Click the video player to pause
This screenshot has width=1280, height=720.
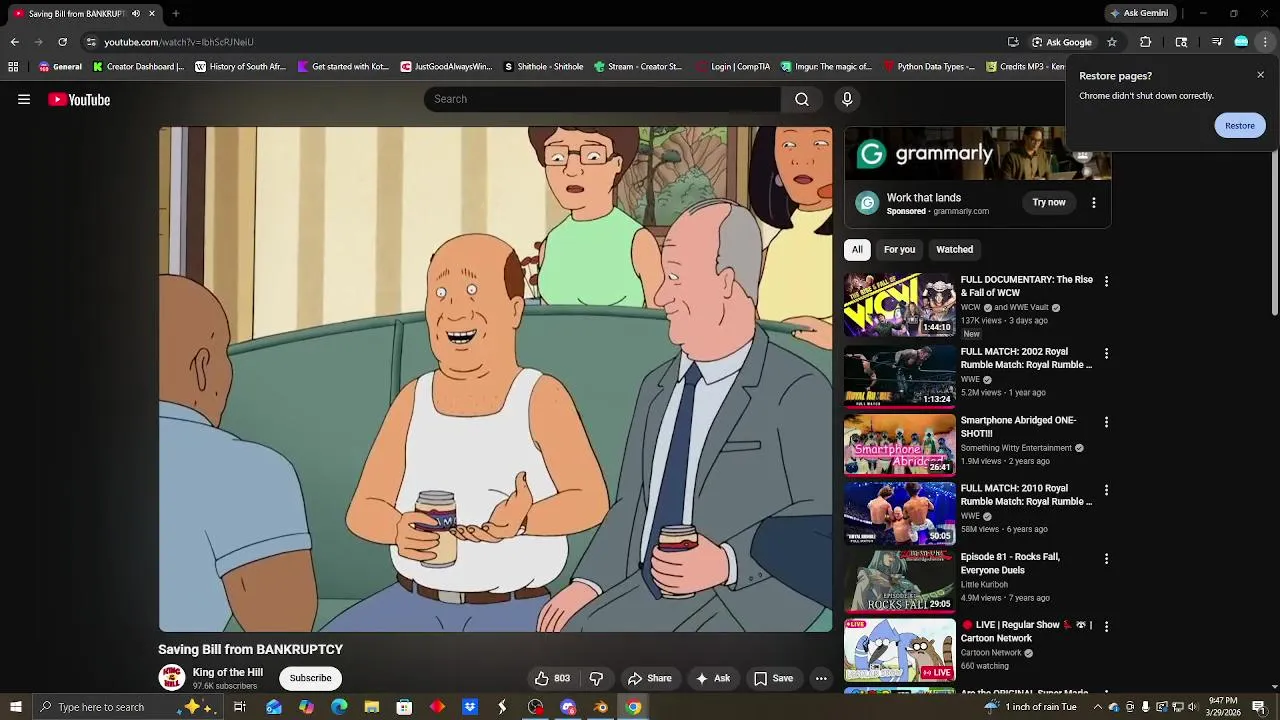click(x=495, y=379)
